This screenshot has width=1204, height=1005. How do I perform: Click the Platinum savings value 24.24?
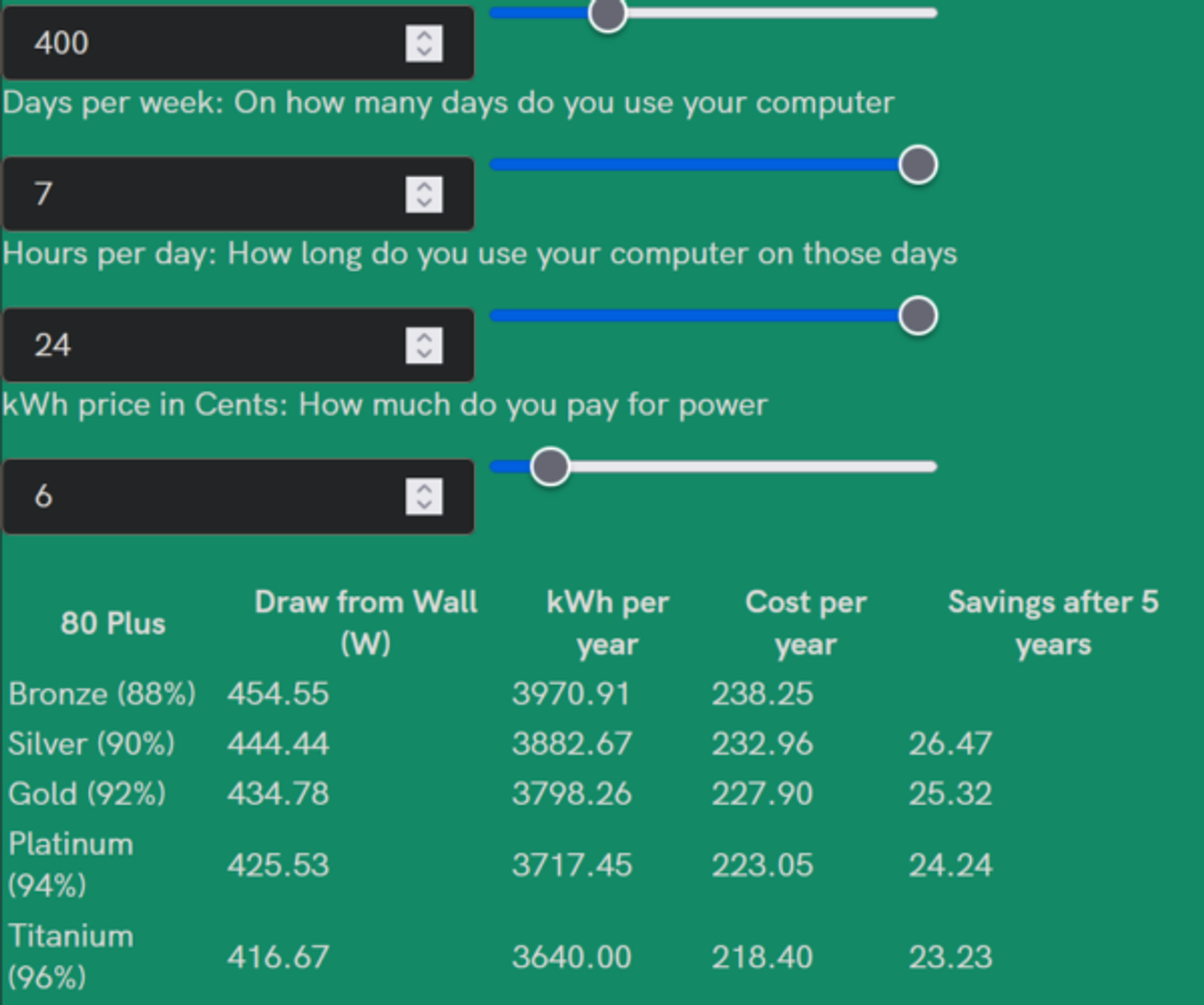tap(951, 865)
